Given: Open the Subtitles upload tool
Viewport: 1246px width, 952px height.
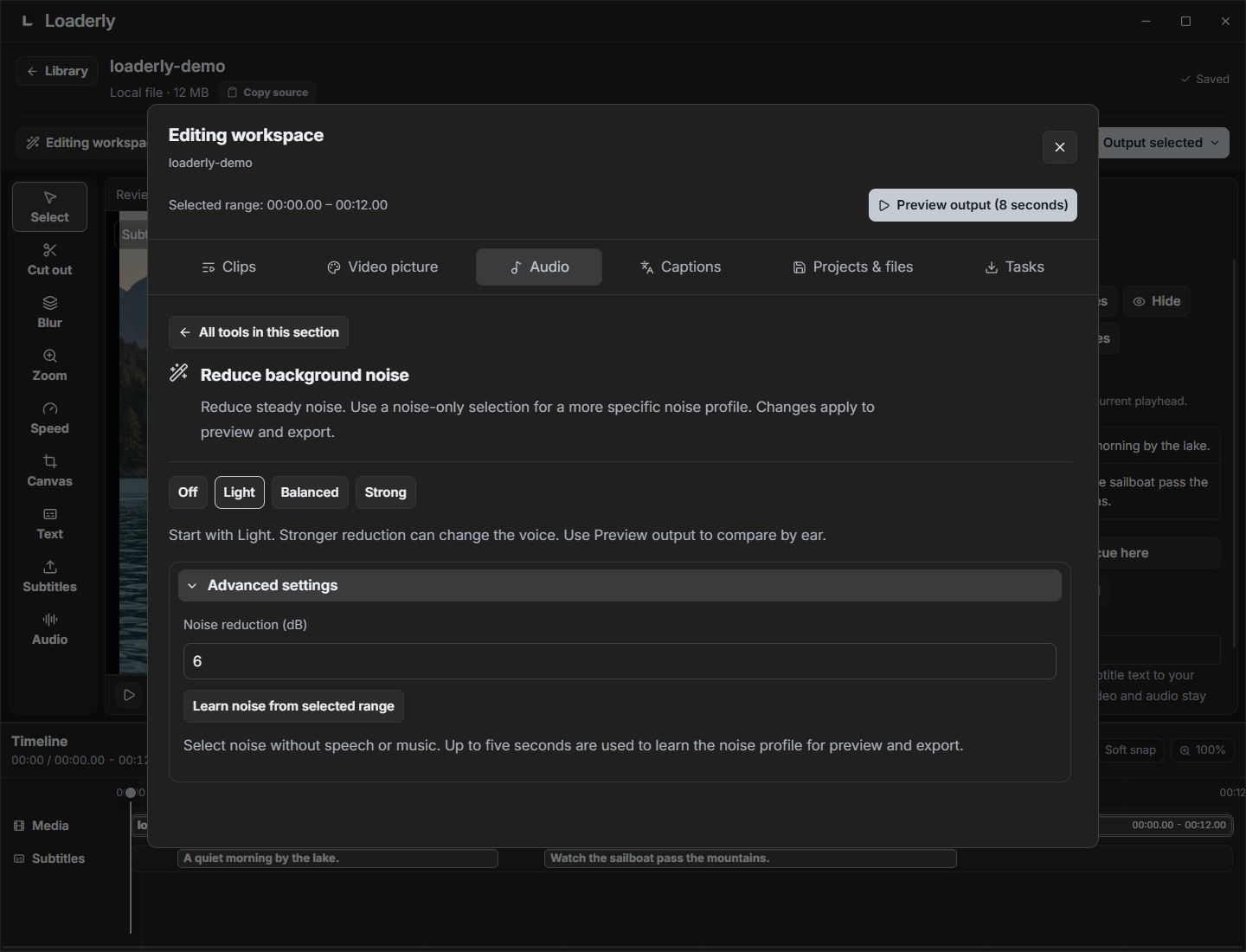Looking at the screenshot, I should [49, 576].
